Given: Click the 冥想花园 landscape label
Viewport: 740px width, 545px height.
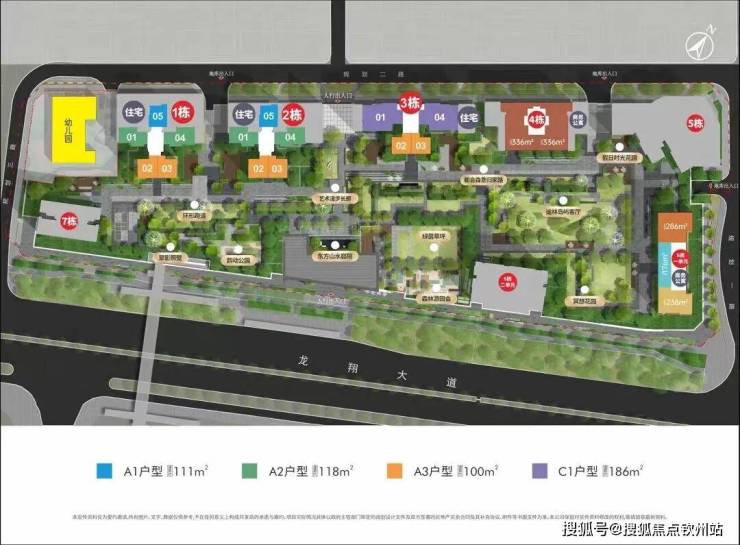Looking at the screenshot, I should pos(584,301).
